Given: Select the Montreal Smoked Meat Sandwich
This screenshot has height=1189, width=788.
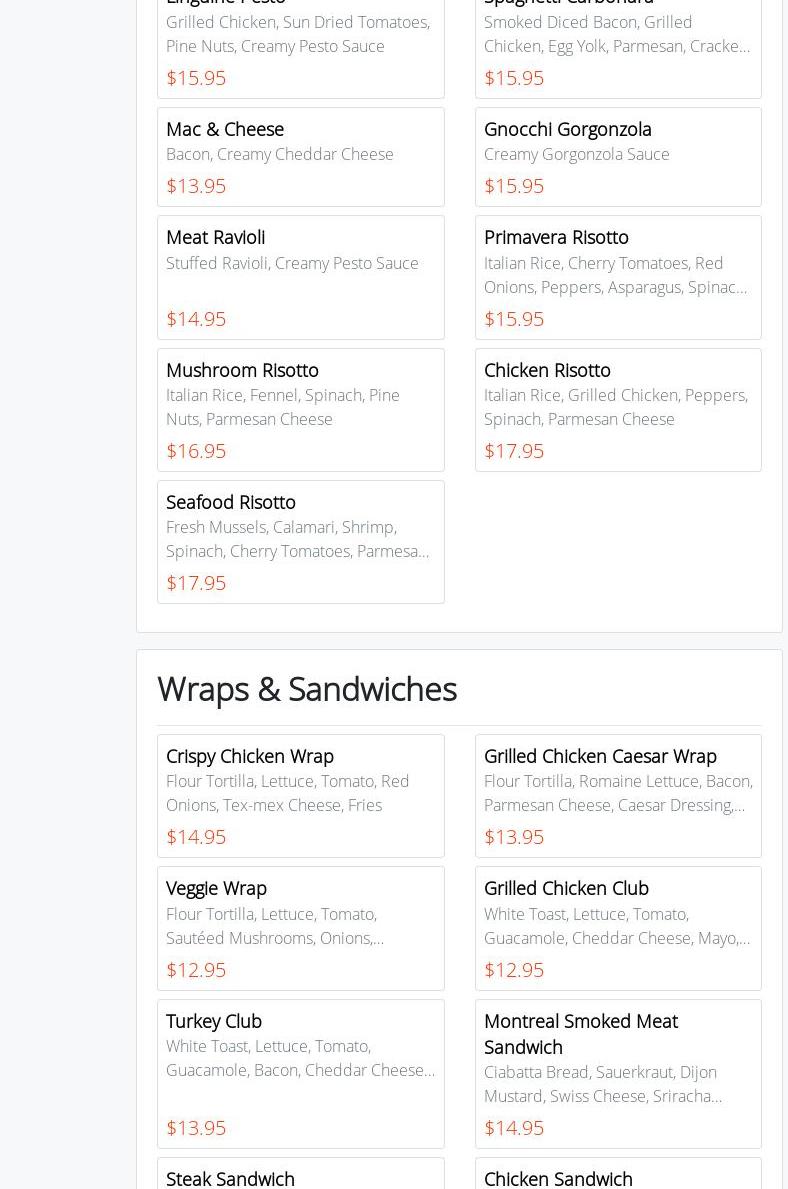Looking at the screenshot, I should pyautogui.click(x=617, y=1073).
